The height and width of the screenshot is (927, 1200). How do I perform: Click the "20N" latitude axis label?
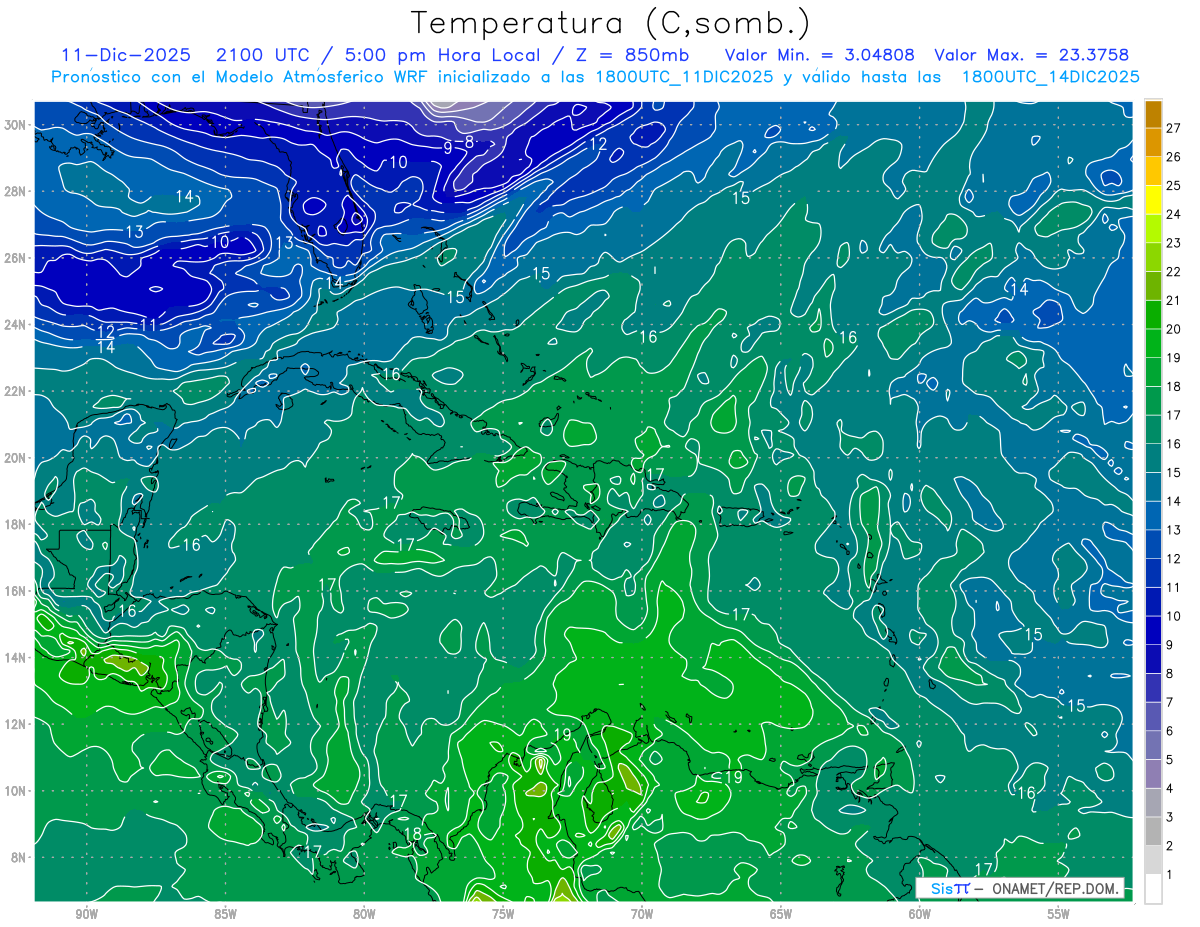(x=17, y=458)
